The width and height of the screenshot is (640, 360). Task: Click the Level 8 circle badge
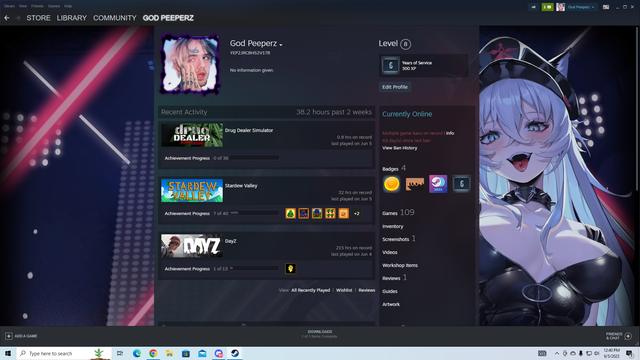(x=405, y=44)
